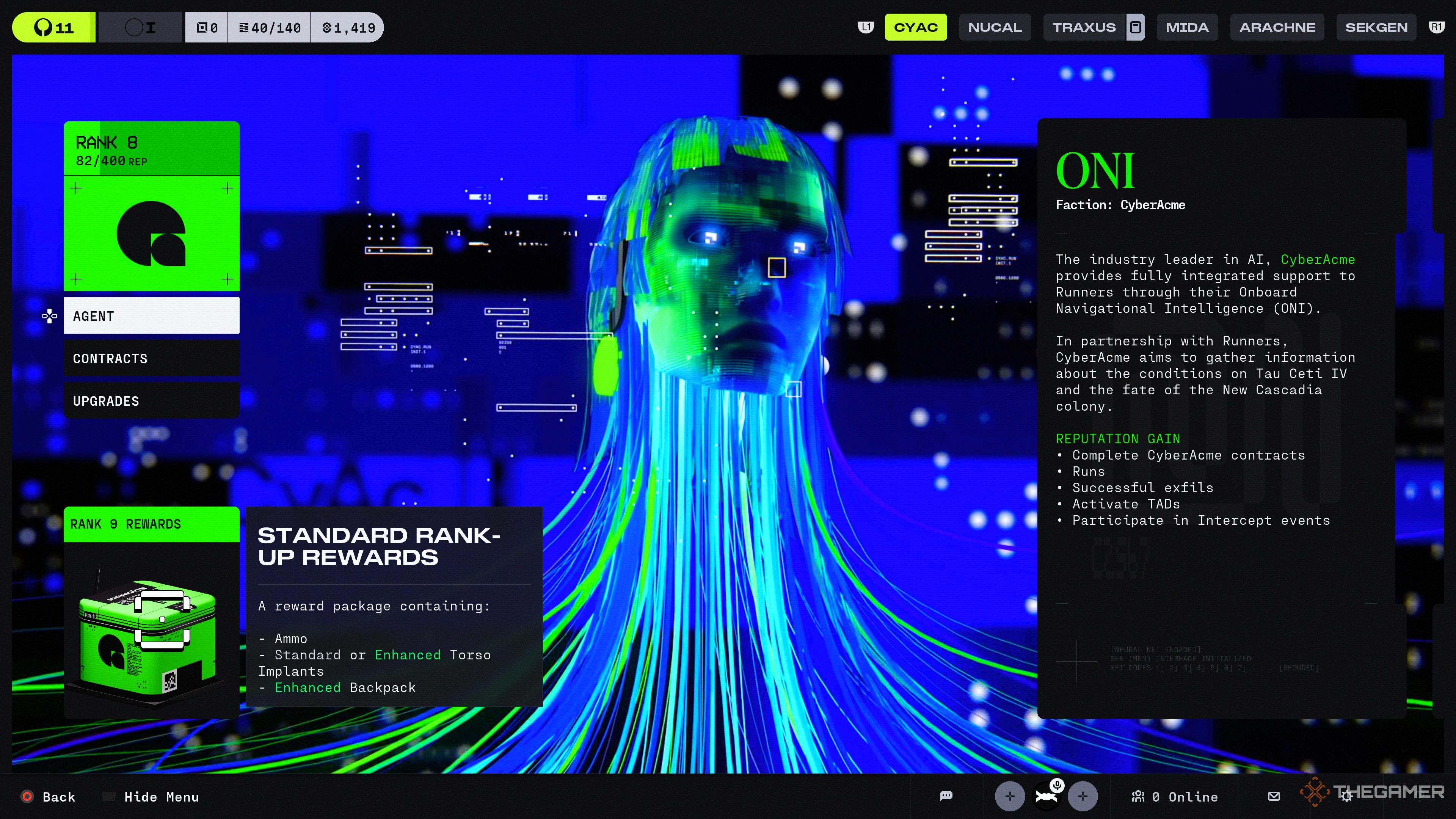Click the player level 11 badge
Viewport: 1456px width, 819px height.
click(54, 27)
